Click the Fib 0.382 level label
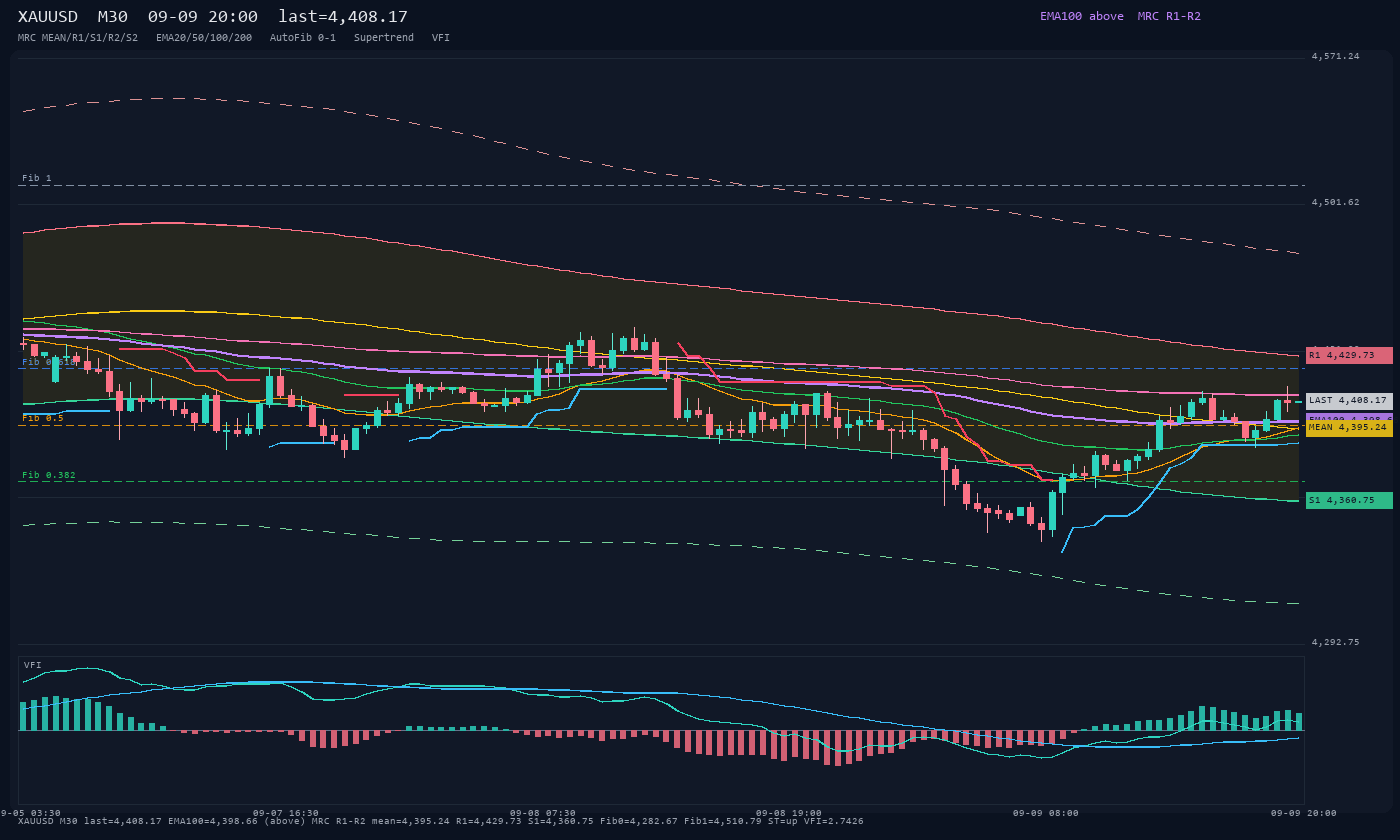 click(49, 475)
